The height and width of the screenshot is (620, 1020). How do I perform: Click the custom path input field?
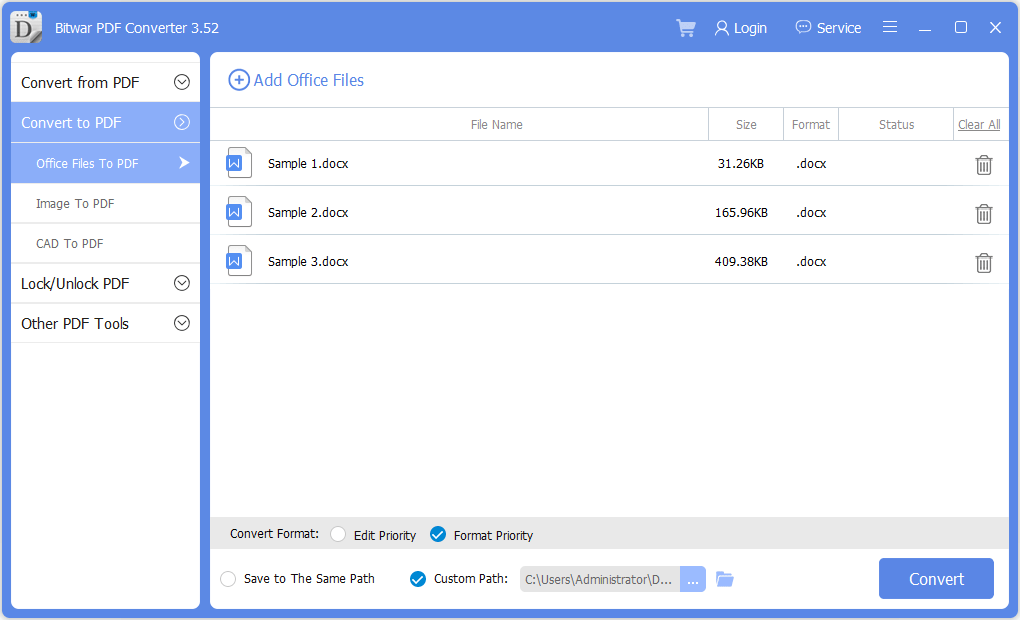[x=598, y=578]
